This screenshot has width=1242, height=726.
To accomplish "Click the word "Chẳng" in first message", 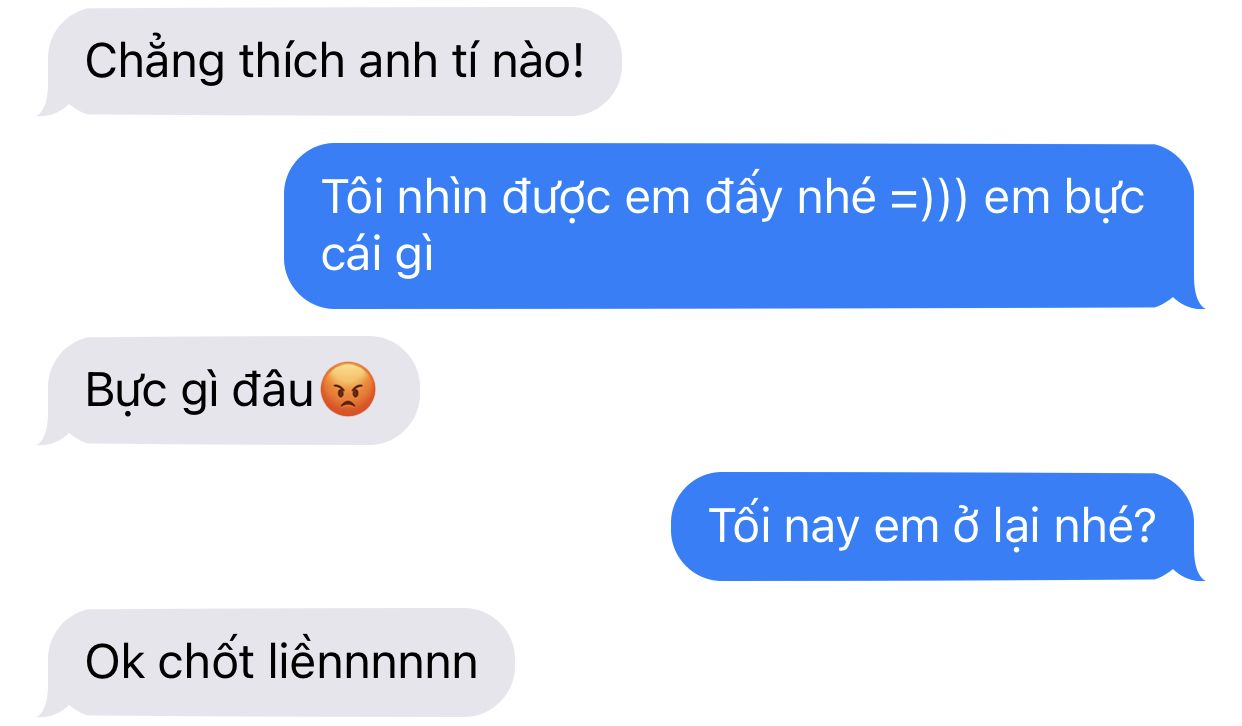I will pyautogui.click(x=140, y=62).
